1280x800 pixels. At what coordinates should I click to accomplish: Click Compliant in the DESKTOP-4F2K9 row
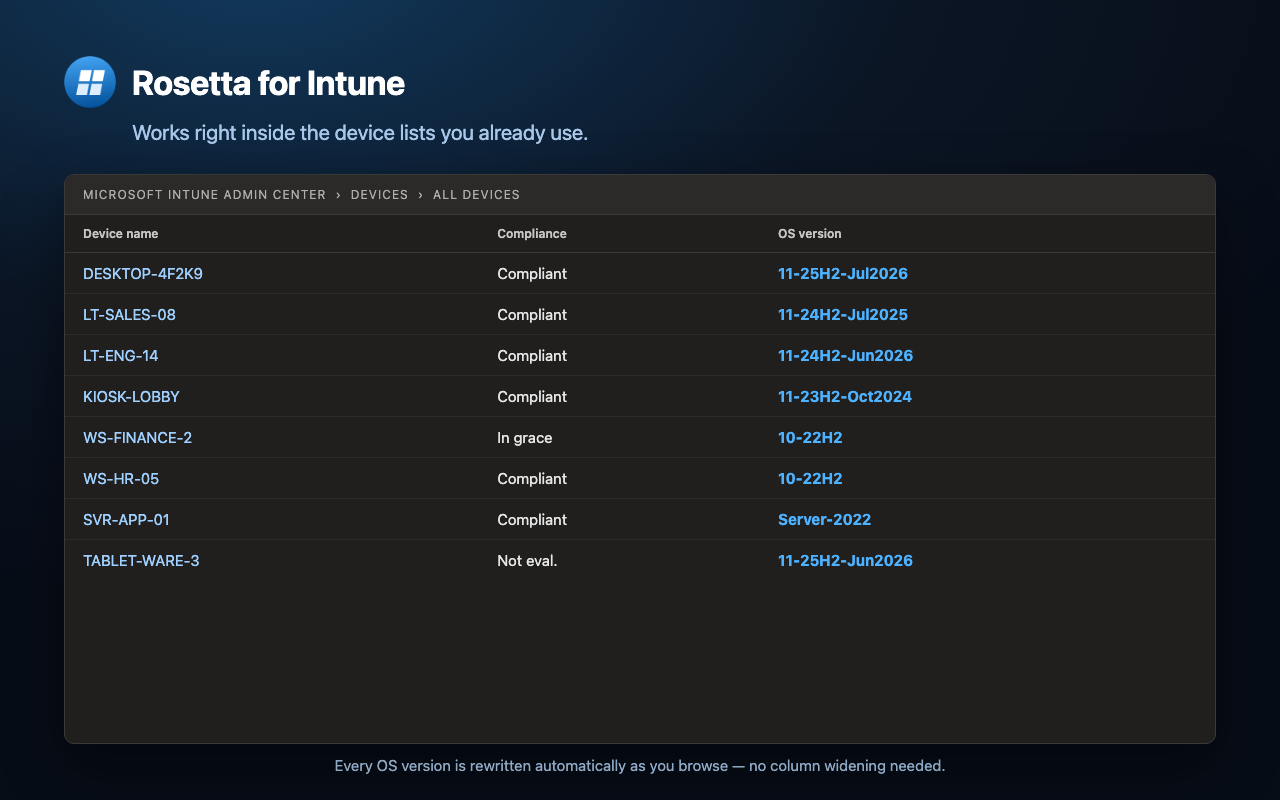pos(532,274)
